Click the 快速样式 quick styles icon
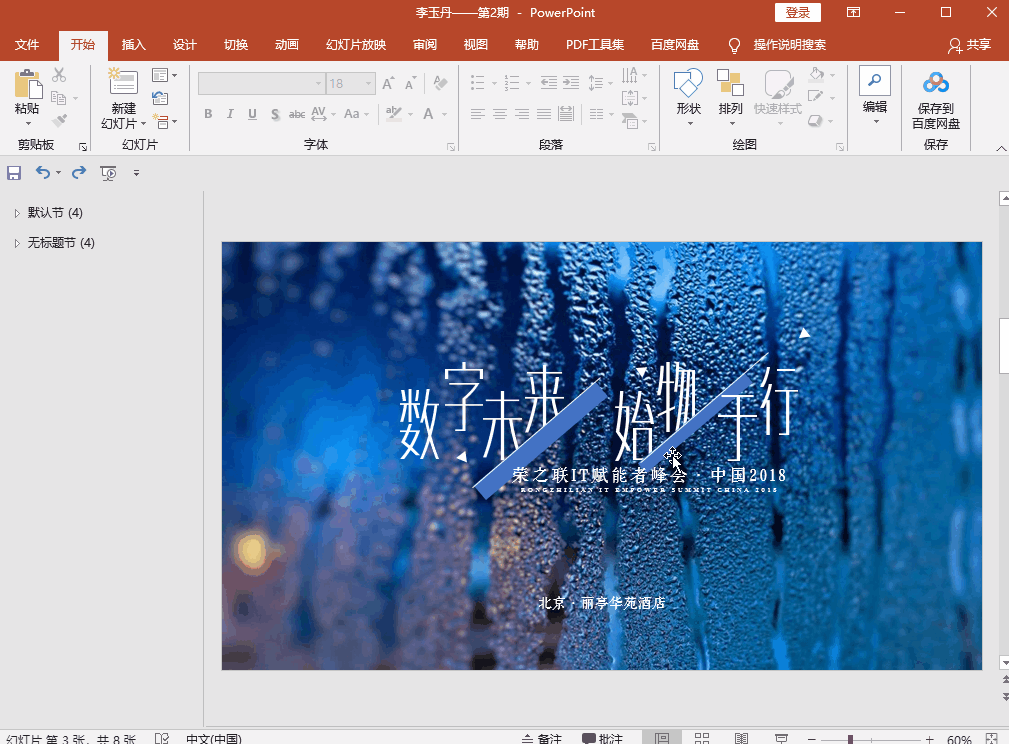 778,84
